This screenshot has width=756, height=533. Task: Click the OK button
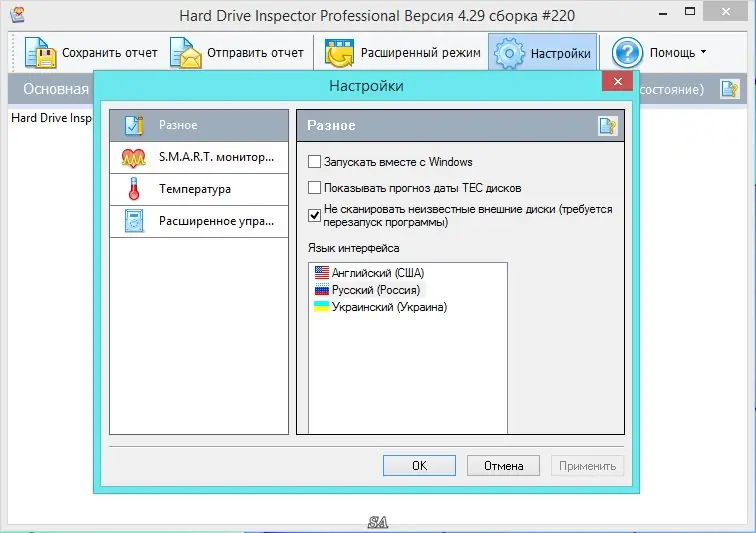coord(419,465)
